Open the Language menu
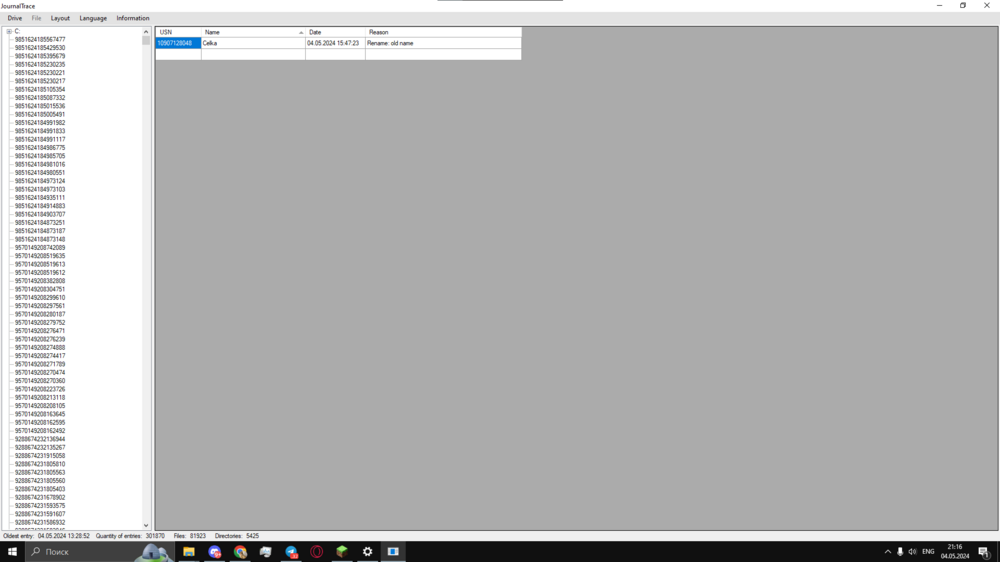This screenshot has width=1000, height=562. tap(93, 18)
